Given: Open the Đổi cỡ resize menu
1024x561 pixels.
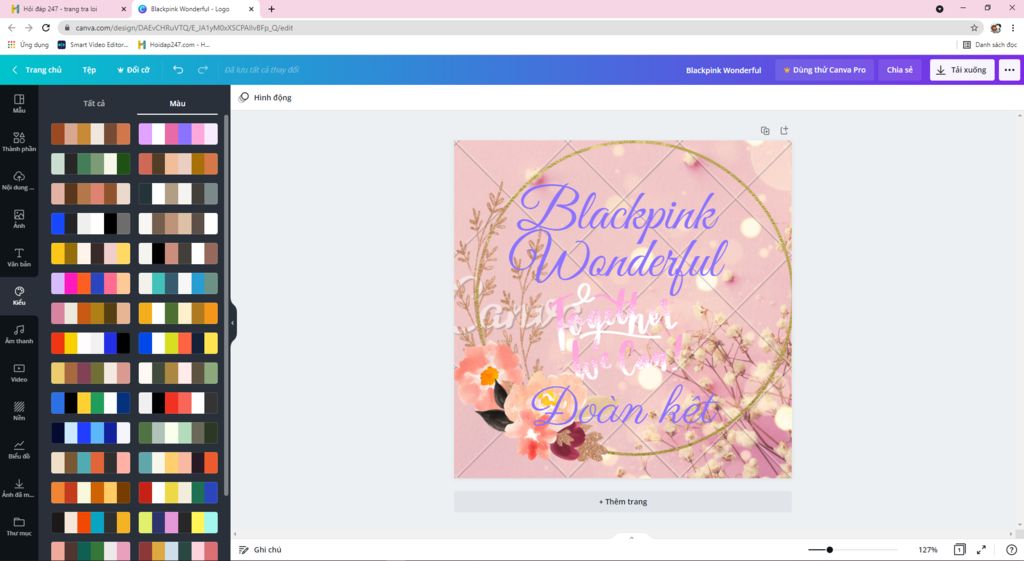Looking at the screenshot, I should coord(133,70).
